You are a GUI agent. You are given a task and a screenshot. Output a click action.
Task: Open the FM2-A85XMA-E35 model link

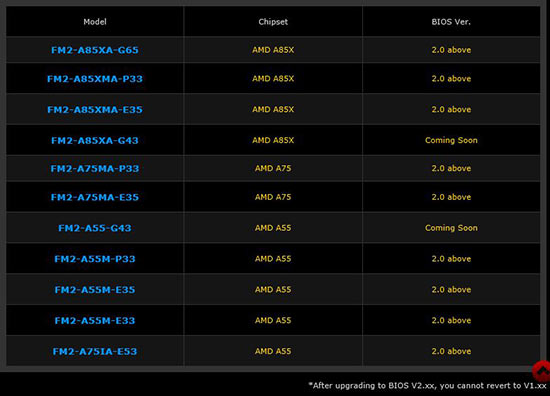tap(95, 109)
